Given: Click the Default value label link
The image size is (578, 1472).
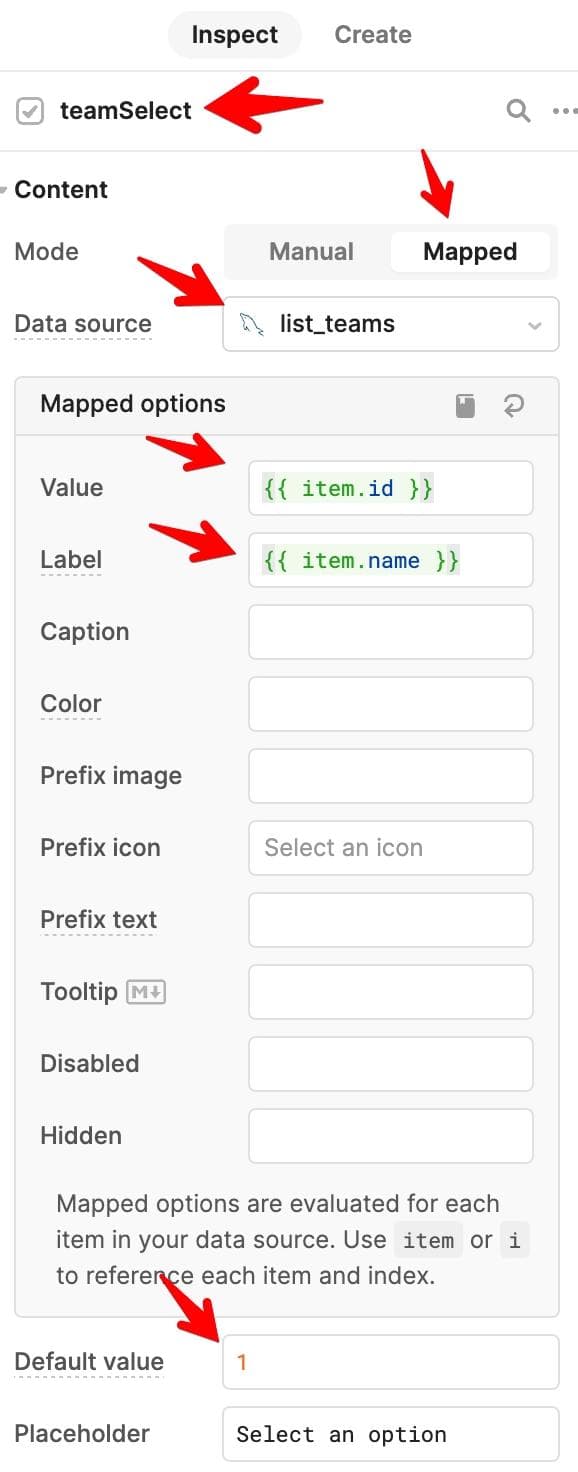Looking at the screenshot, I should (88, 1361).
